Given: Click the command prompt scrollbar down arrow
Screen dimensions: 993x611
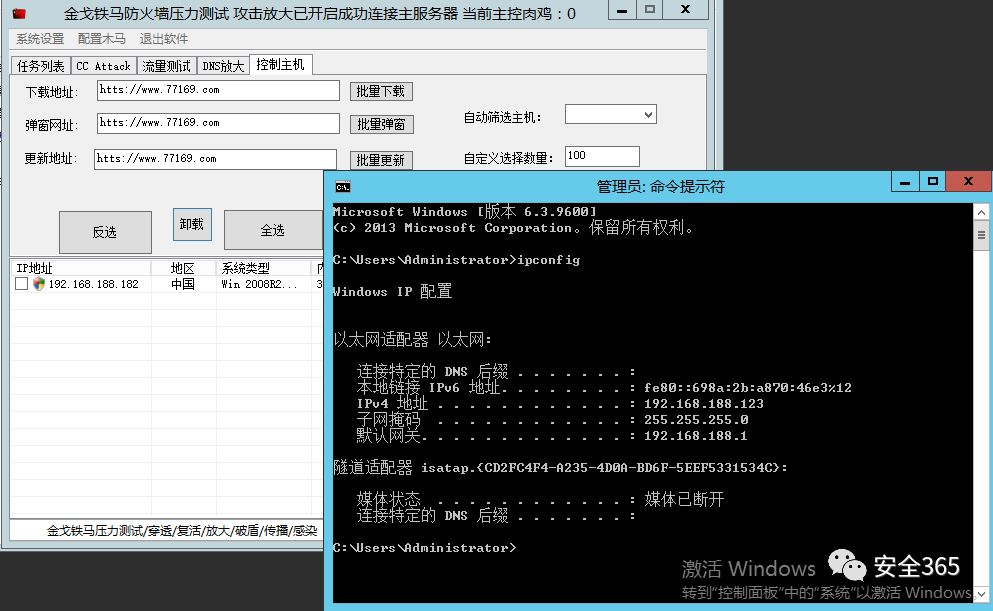Looking at the screenshot, I should click(x=981, y=594).
